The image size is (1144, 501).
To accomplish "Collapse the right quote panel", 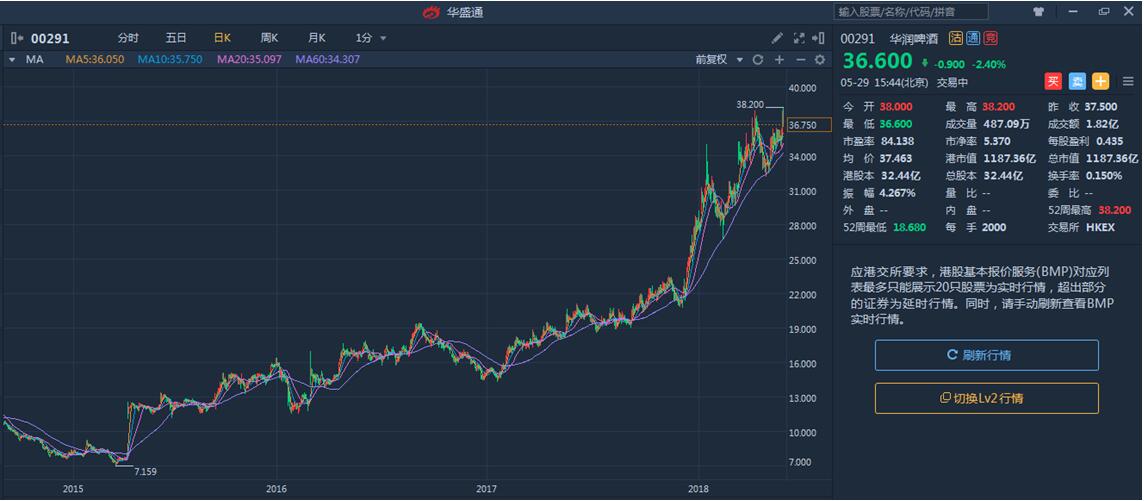I will tap(820, 38).
